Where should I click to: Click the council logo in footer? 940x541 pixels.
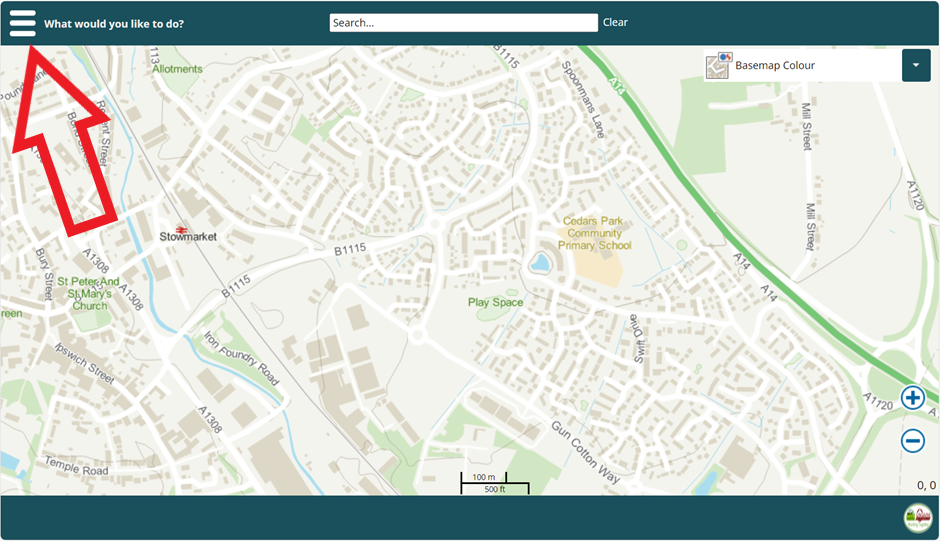point(915,517)
